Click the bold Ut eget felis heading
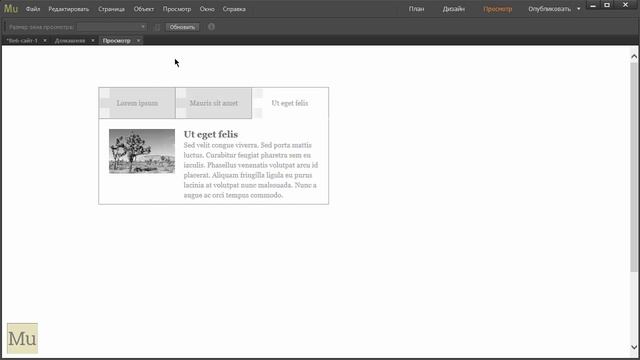640x360 pixels. coord(211,134)
